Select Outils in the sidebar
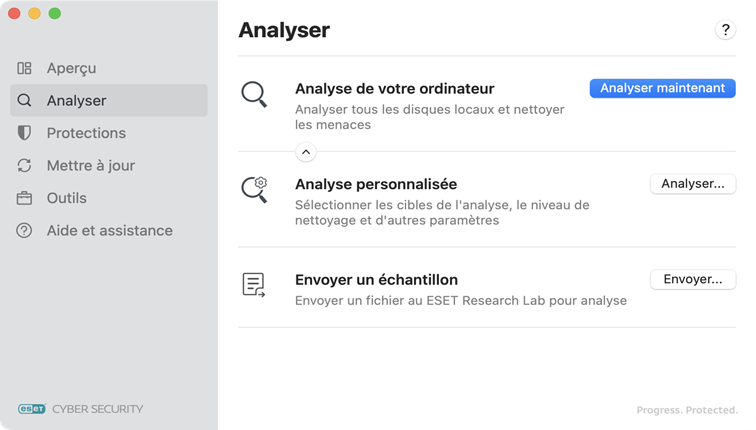The width and height of the screenshot is (756, 430). pyautogui.click(x=66, y=198)
